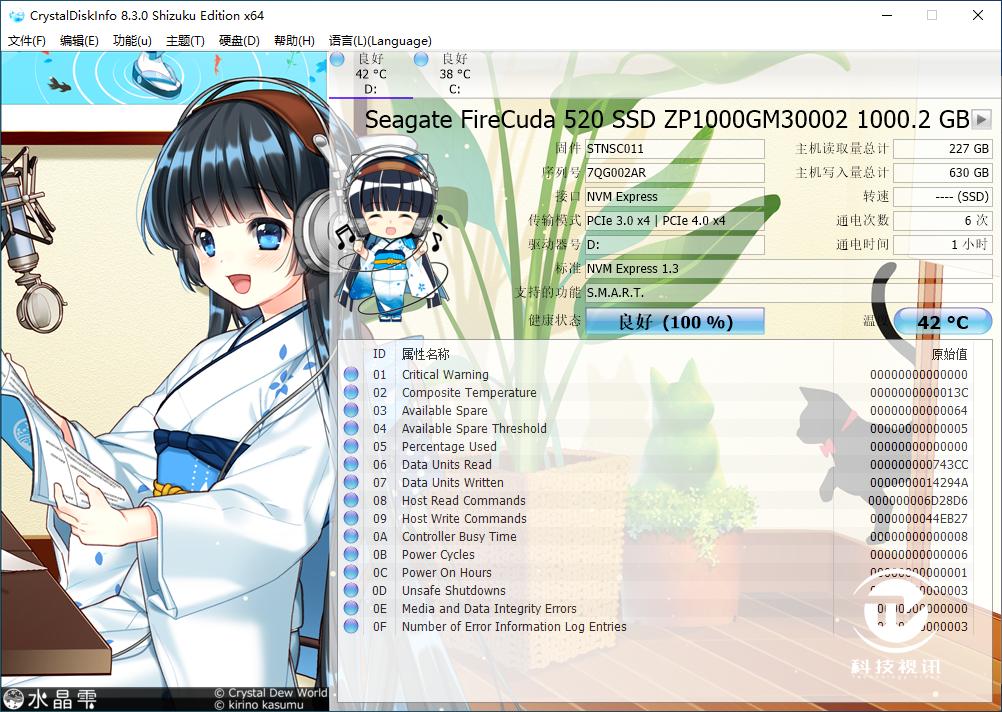Image resolution: width=1002 pixels, height=712 pixels.
Task: Expand to the next drive using the arrow button
Action: (980, 119)
